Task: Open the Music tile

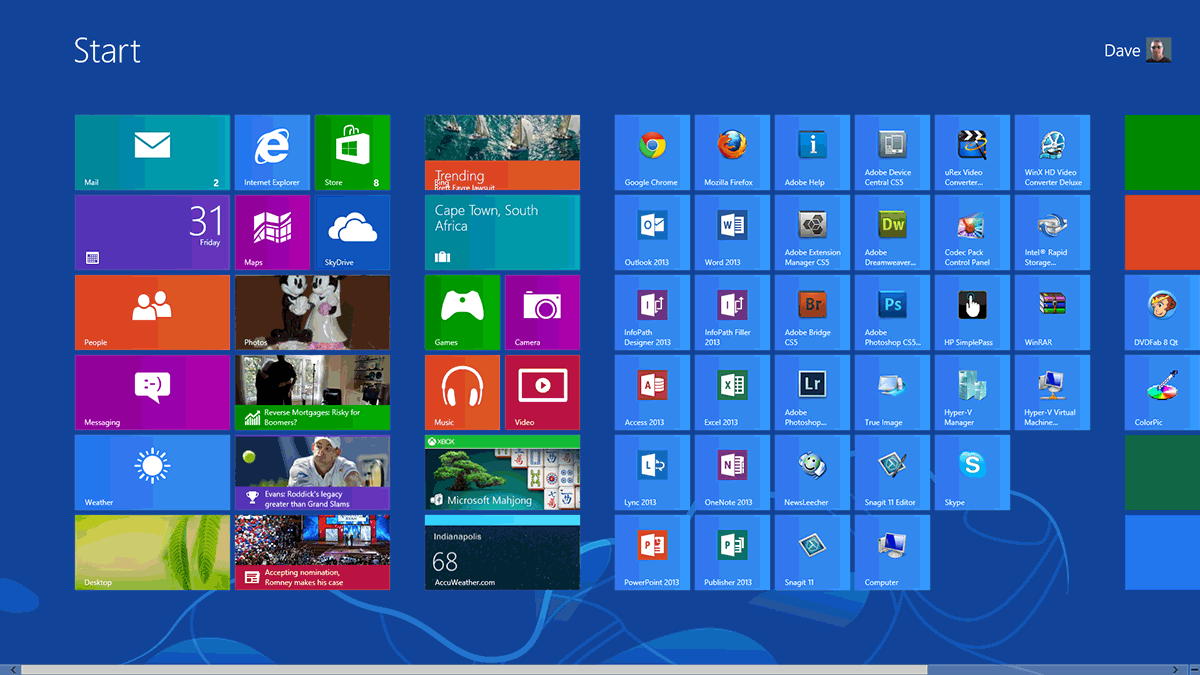Action: tap(462, 392)
